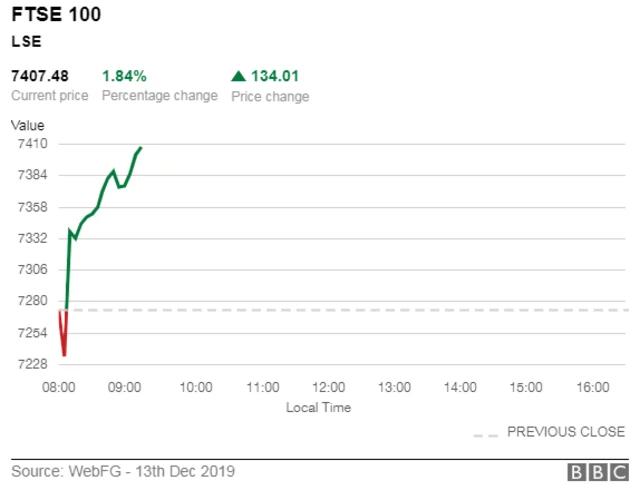Click the FTSE 100 title
Viewport: 640px width, 490px height.
coord(56,16)
